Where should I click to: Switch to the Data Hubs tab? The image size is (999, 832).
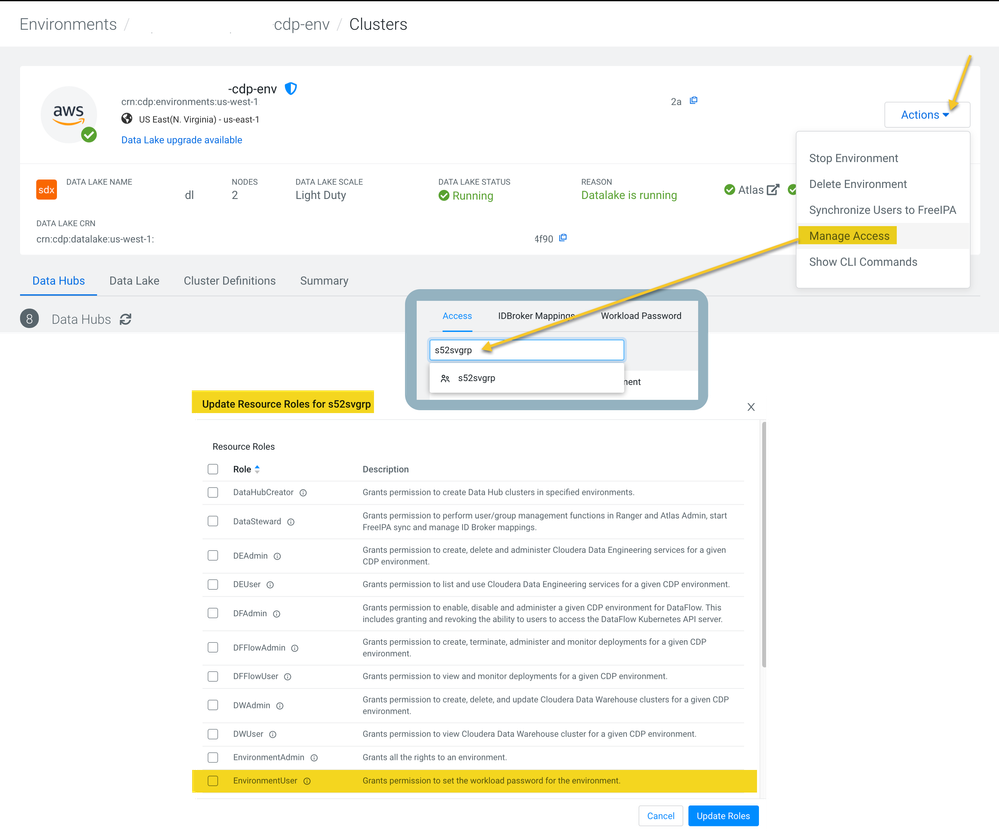click(59, 281)
